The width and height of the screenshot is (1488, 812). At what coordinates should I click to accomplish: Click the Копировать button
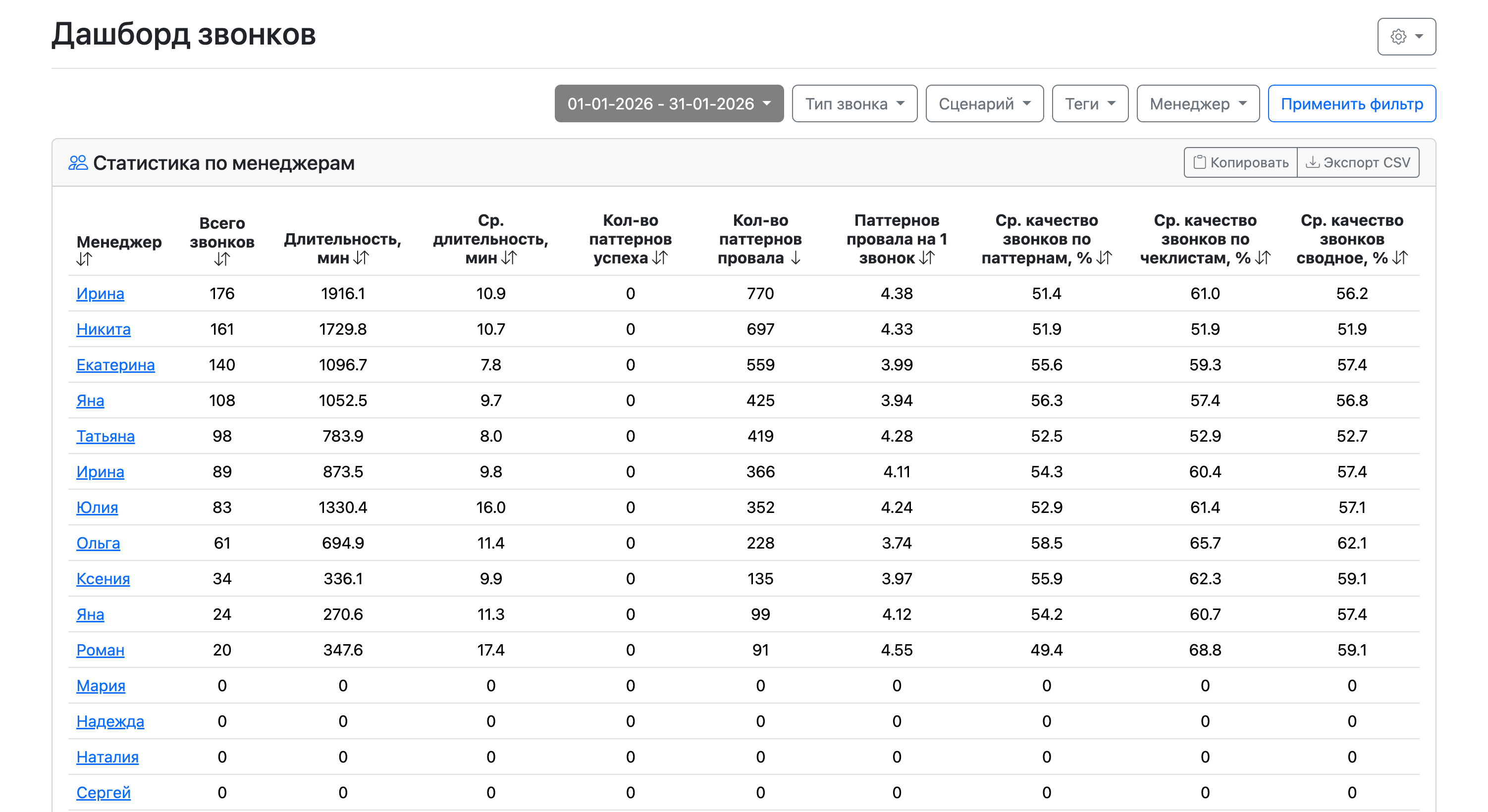tap(1240, 162)
